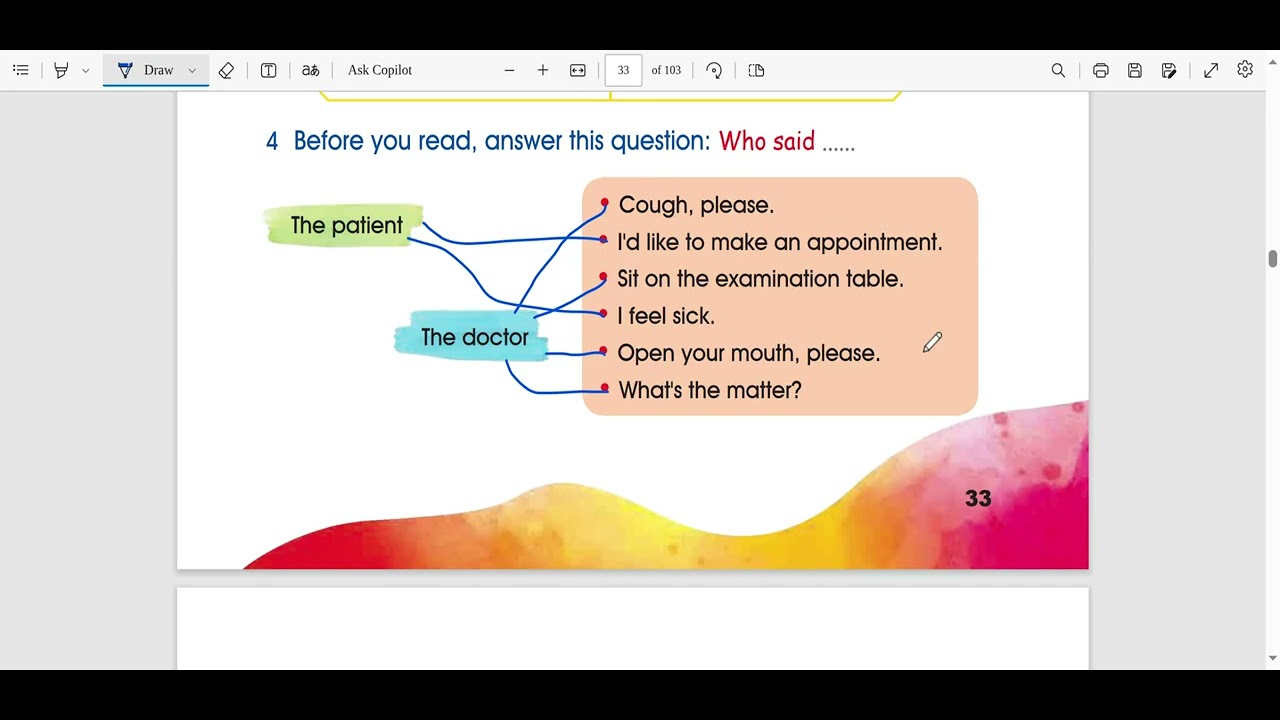This screenshot has height=720, width=1280.
Task: Click the Fit to width icon
Action: tap(578, 70)
